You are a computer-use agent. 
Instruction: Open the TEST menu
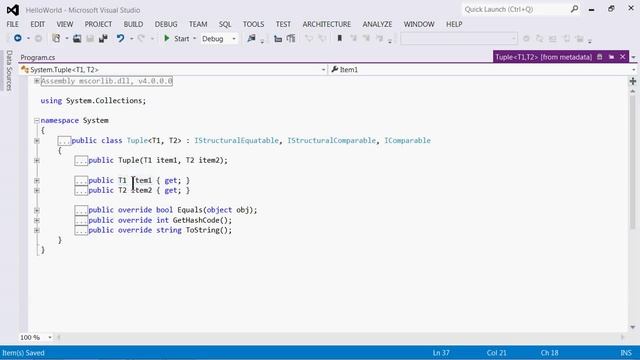click(x=283, y=24)
